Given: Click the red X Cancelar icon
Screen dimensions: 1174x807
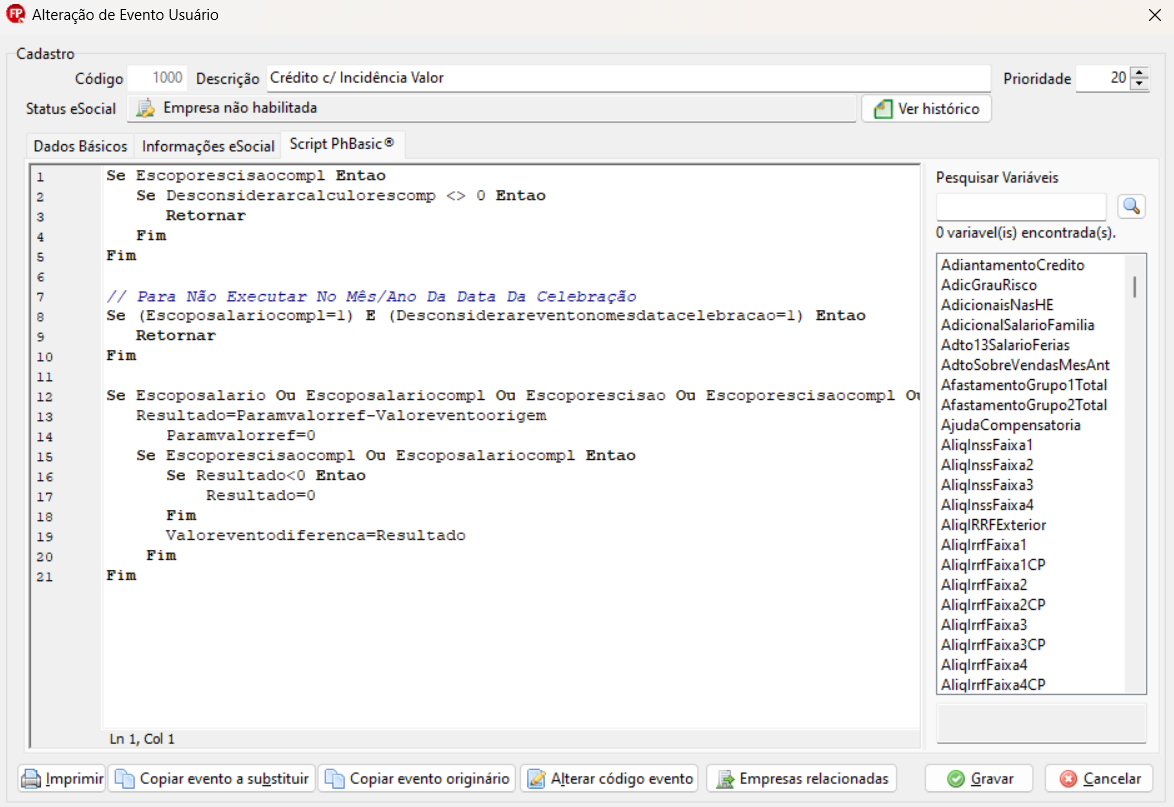Looking at the screenshot, I should coord(1068,779).
